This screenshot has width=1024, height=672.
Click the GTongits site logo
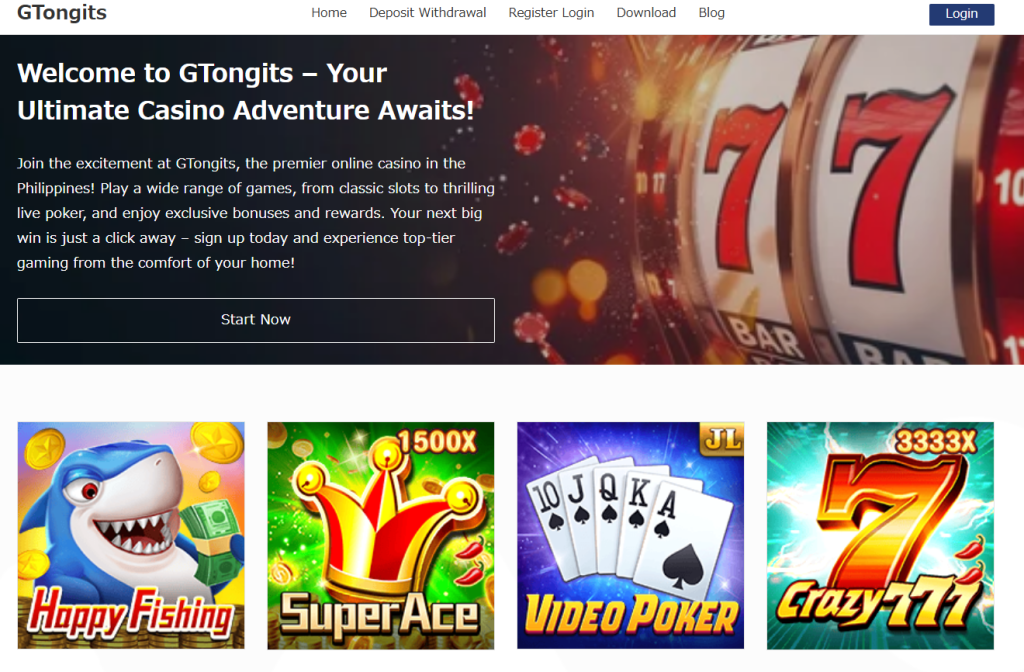(62, 12)
